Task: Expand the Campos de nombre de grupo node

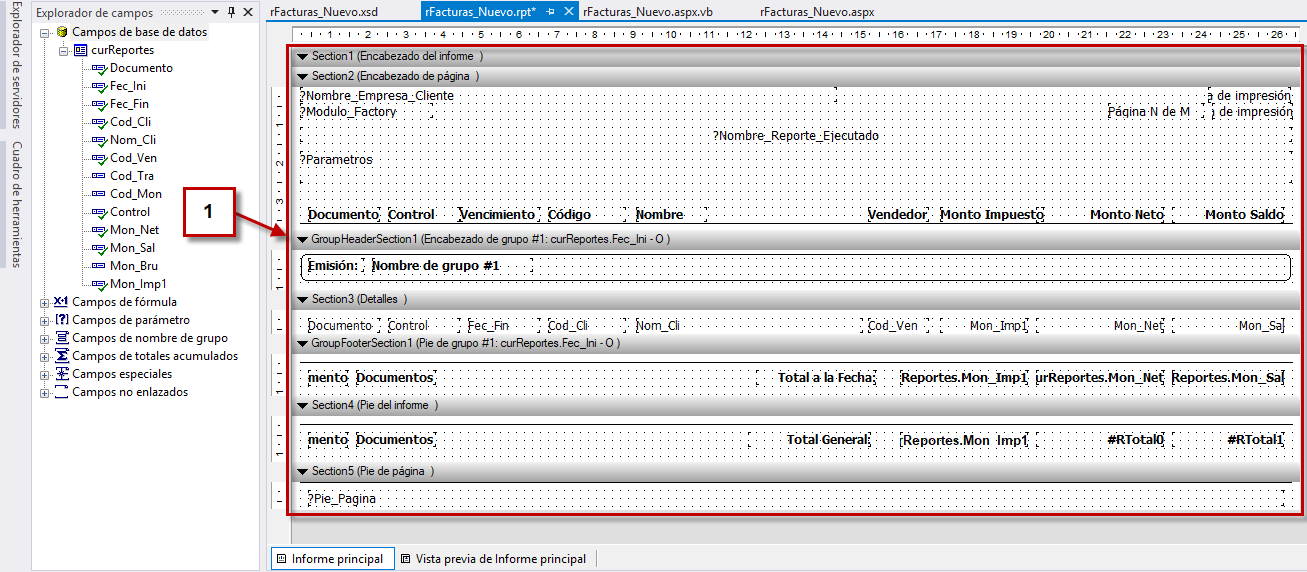Action: point(44,339)
